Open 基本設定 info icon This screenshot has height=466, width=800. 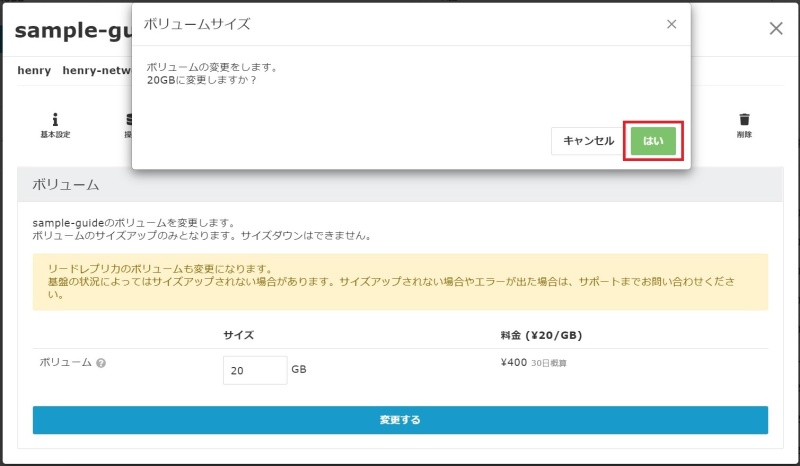pos(55,120)
